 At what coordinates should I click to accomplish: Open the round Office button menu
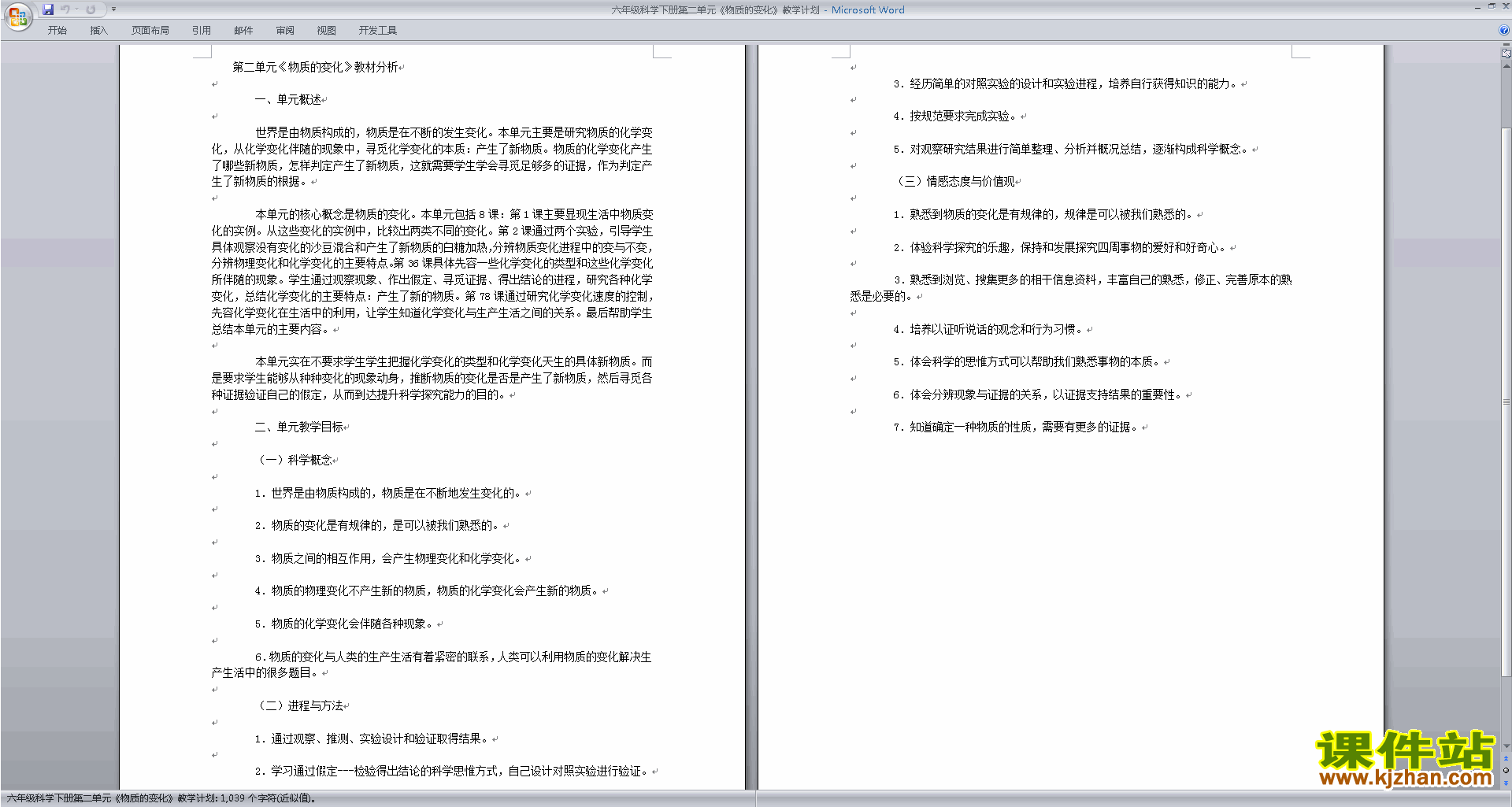click(18, 17)
